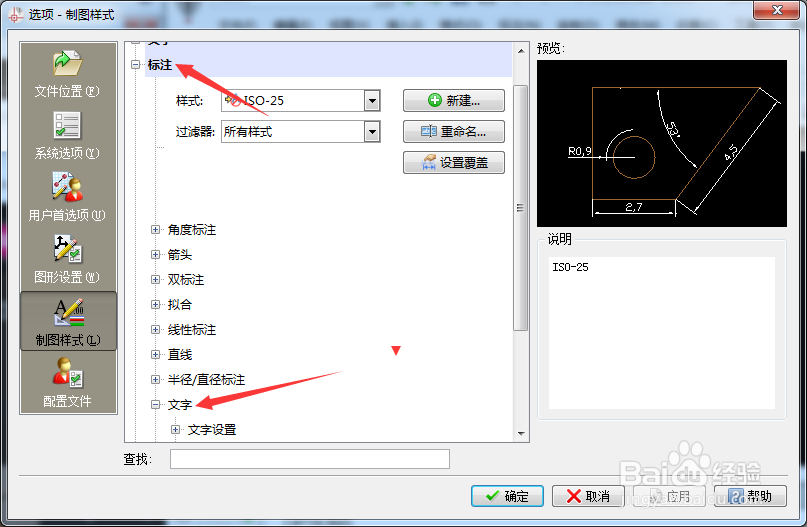Screen dimensions: 807x527
Task: Select the 文字设置 tree row text
Action: [x=212, y=429]
